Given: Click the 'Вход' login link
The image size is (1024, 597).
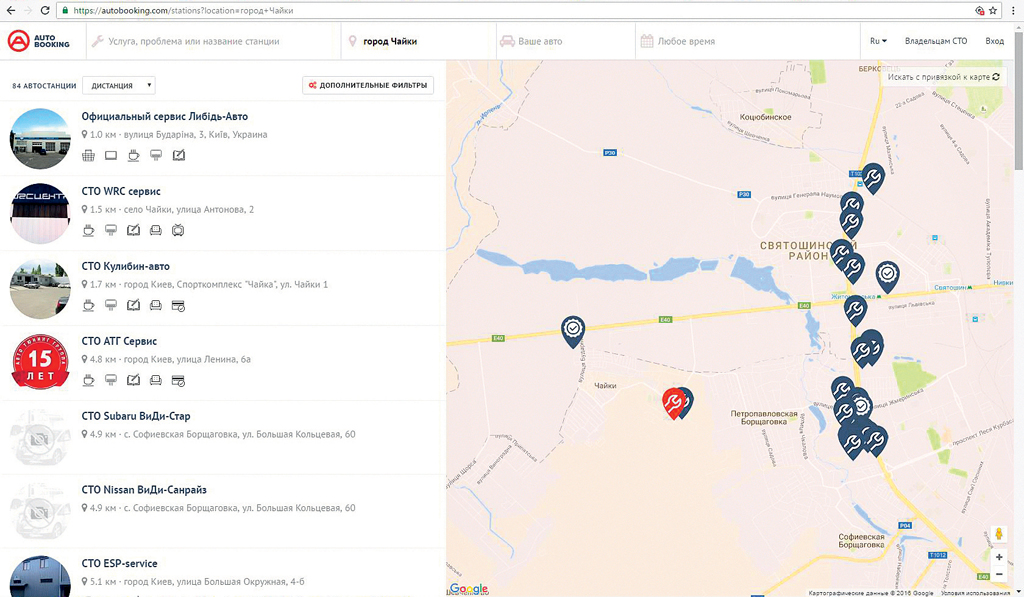Looking at the screenshot, I should (x=994, y=41).
